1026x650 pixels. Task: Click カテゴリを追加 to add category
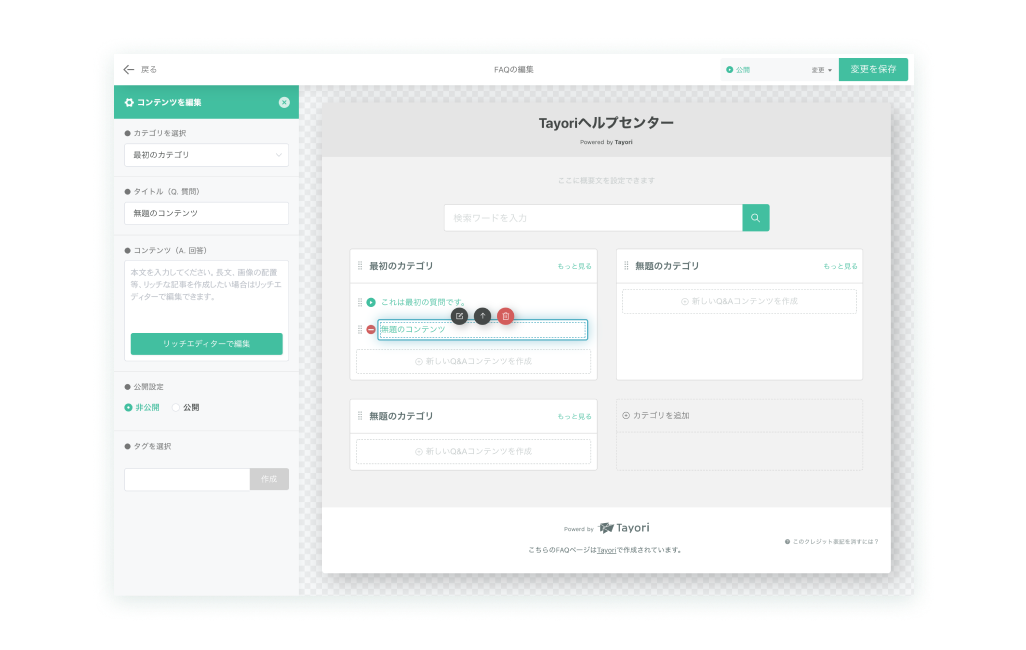tap(656, 416)
